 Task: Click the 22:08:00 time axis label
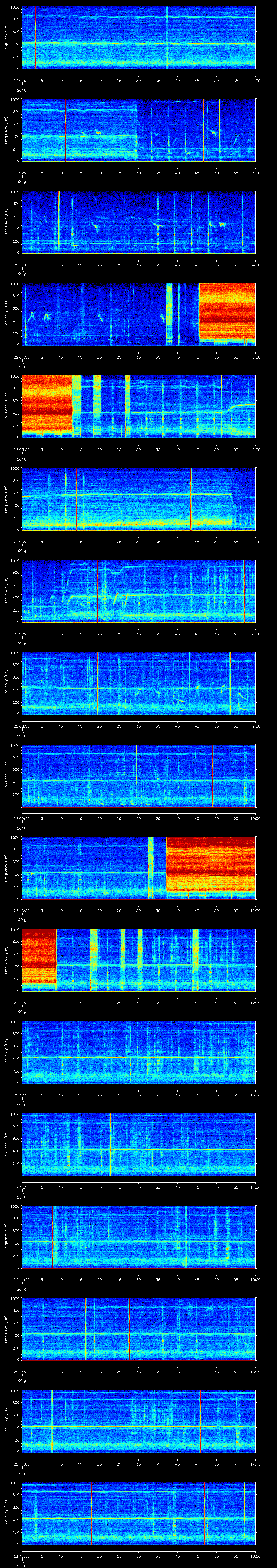tap(21, 726)
